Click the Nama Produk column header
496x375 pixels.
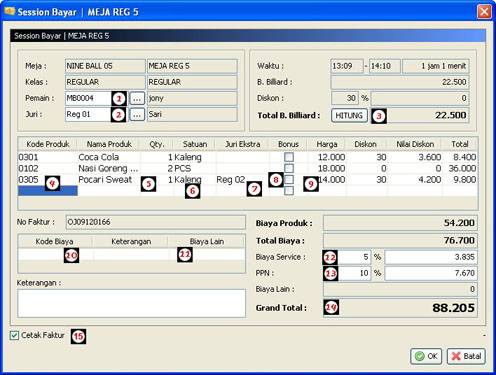[x=109, y=144]
